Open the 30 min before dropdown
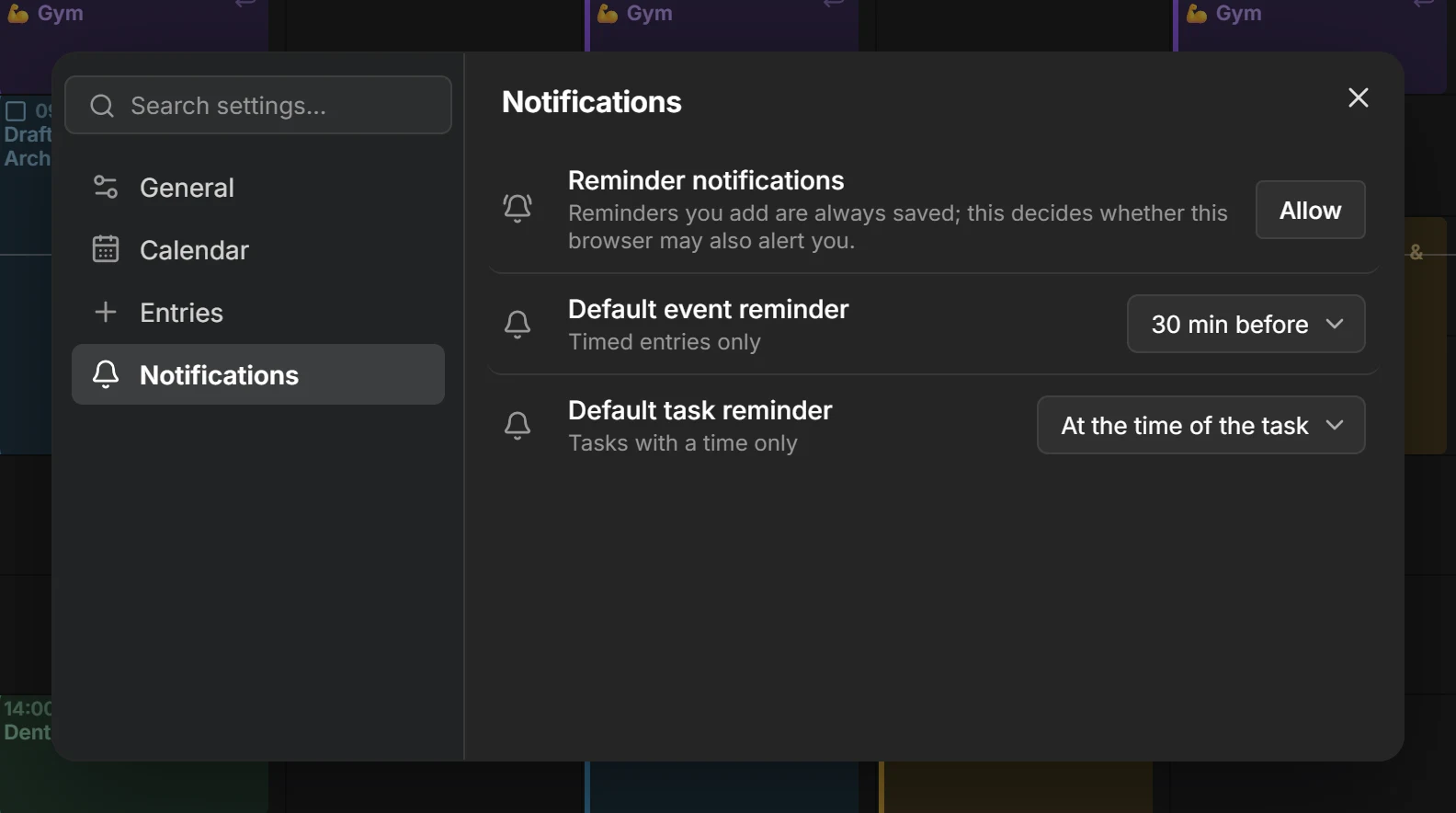The width and height of the screenshot is (1456, 813). pos(1246,324)
